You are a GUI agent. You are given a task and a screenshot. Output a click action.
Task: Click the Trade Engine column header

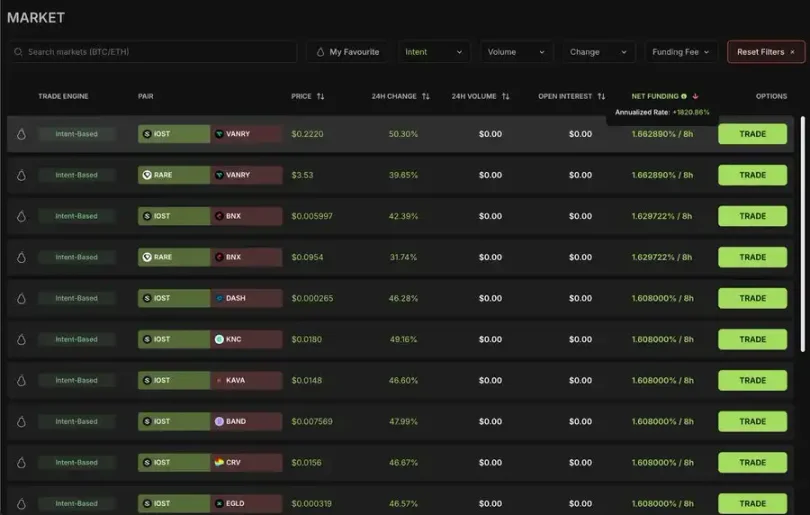pos(63,96)
